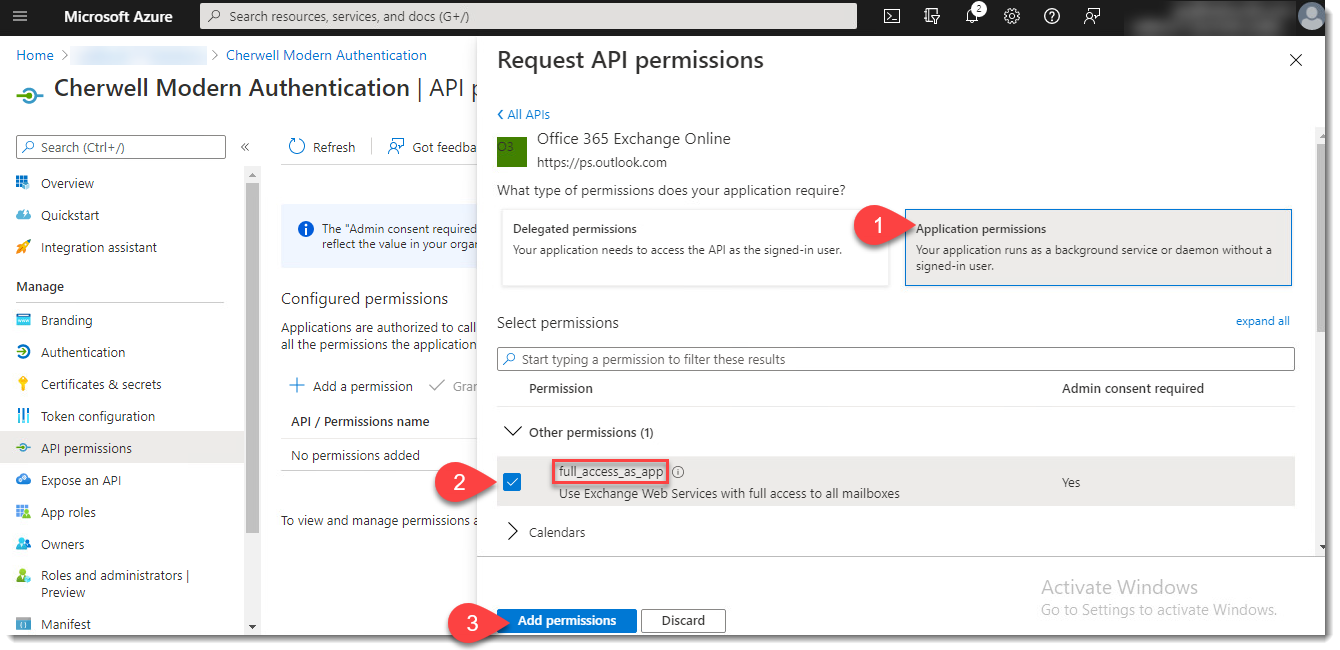Select the Application permissions option

coord(1098,247)
